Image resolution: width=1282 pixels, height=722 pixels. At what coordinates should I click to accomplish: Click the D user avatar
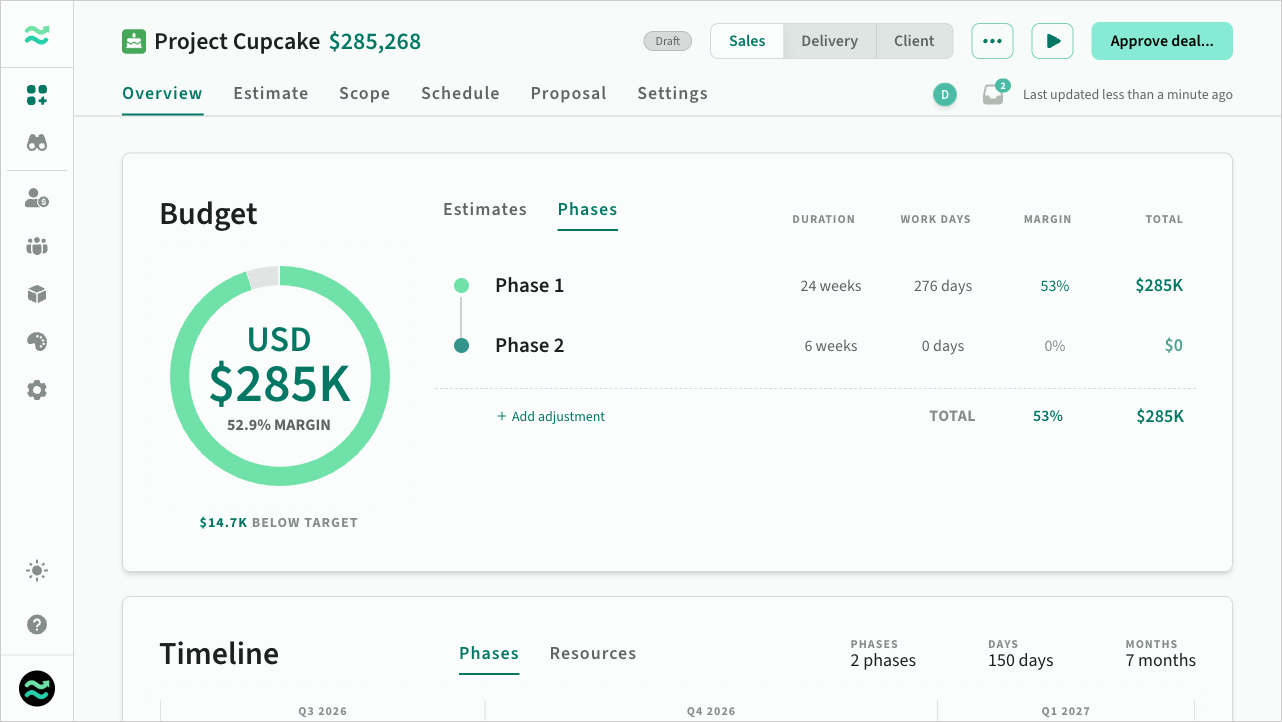[944, 95]
